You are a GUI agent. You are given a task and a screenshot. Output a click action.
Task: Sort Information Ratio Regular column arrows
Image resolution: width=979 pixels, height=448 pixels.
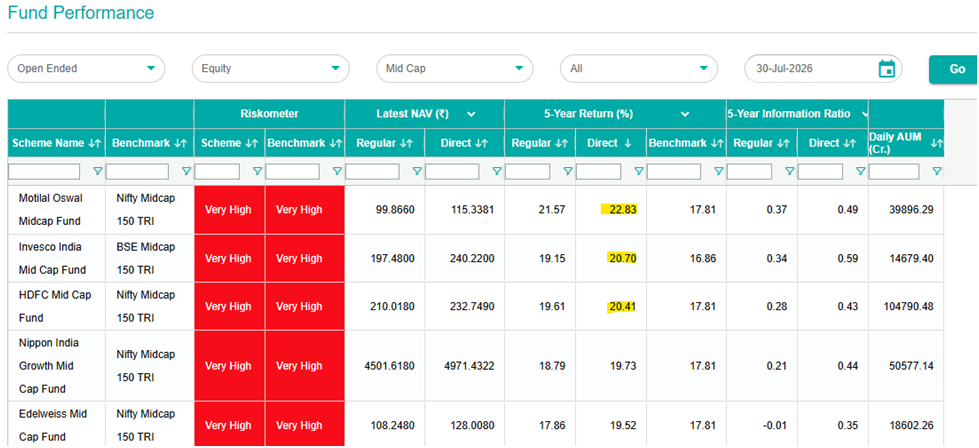pyautogui.click(x=784, y=144)
